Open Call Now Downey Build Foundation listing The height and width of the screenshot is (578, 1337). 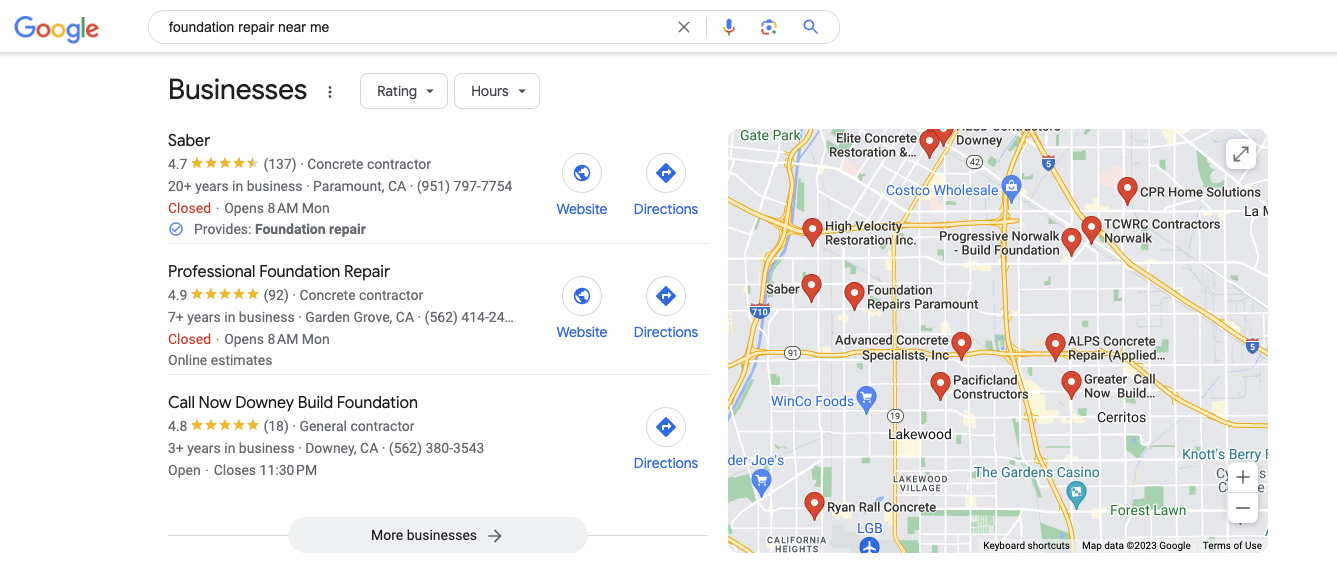(x=293, y=402)
